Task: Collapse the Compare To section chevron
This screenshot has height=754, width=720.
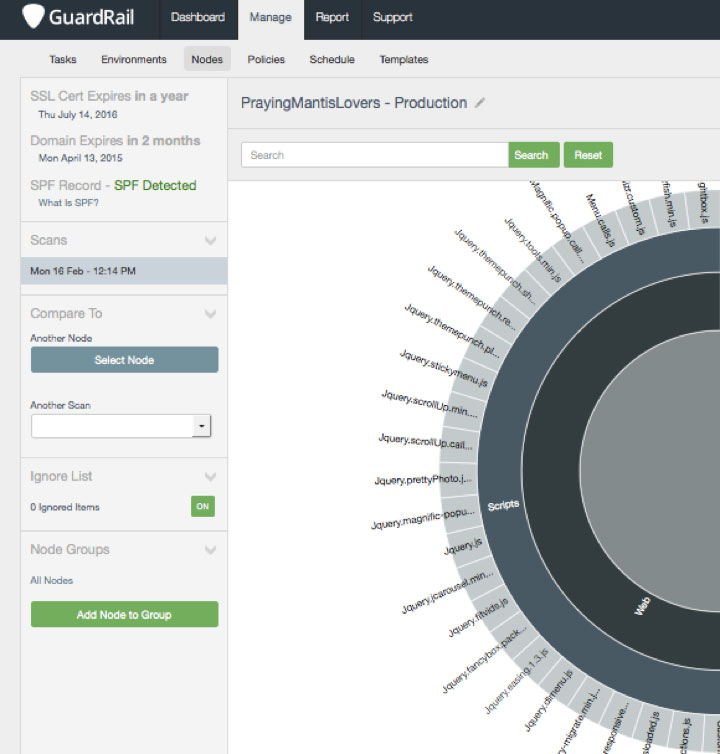Action: 210,314
